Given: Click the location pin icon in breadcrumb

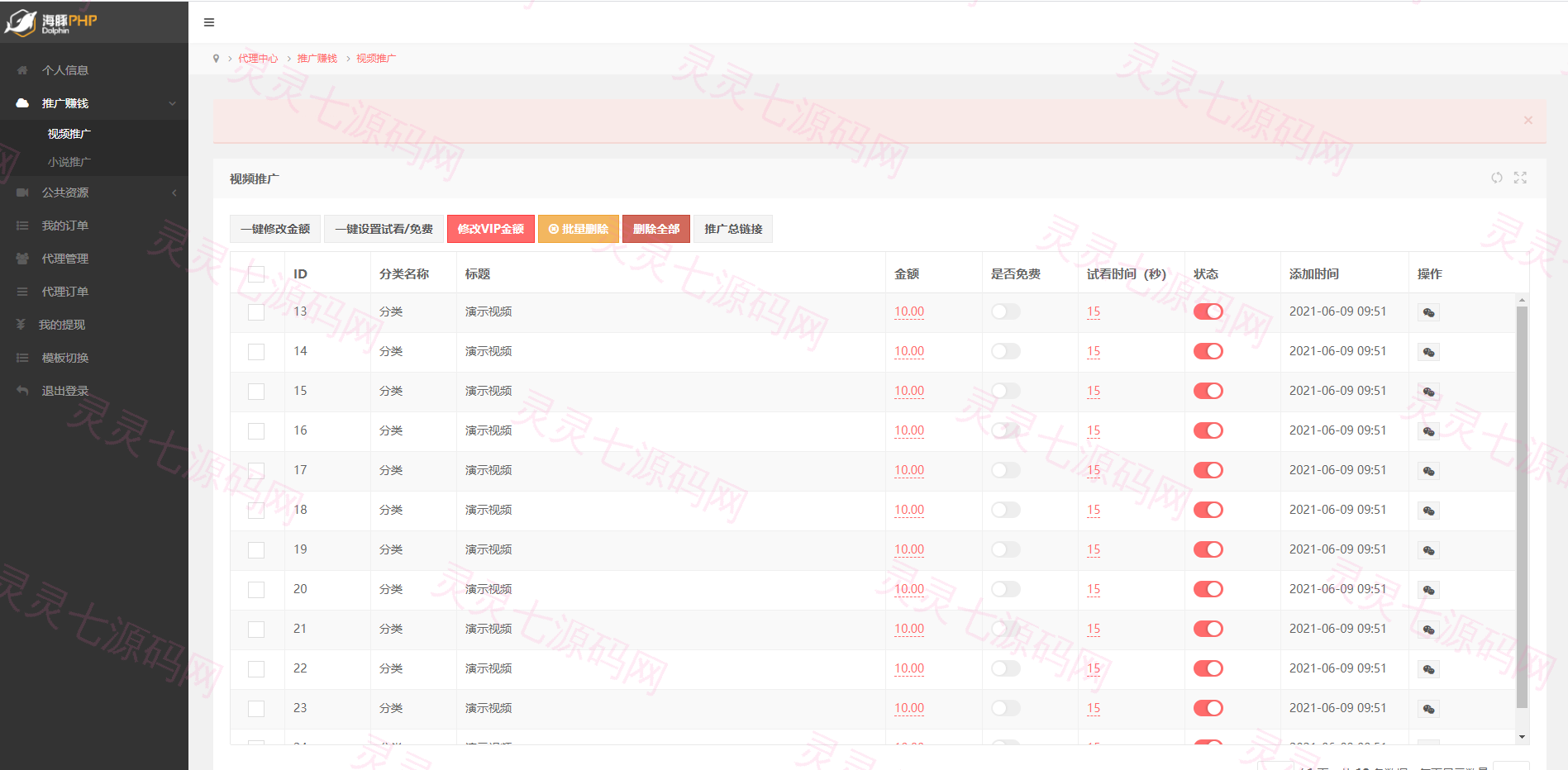Looking at the screenshot, I should pos(217,58).
